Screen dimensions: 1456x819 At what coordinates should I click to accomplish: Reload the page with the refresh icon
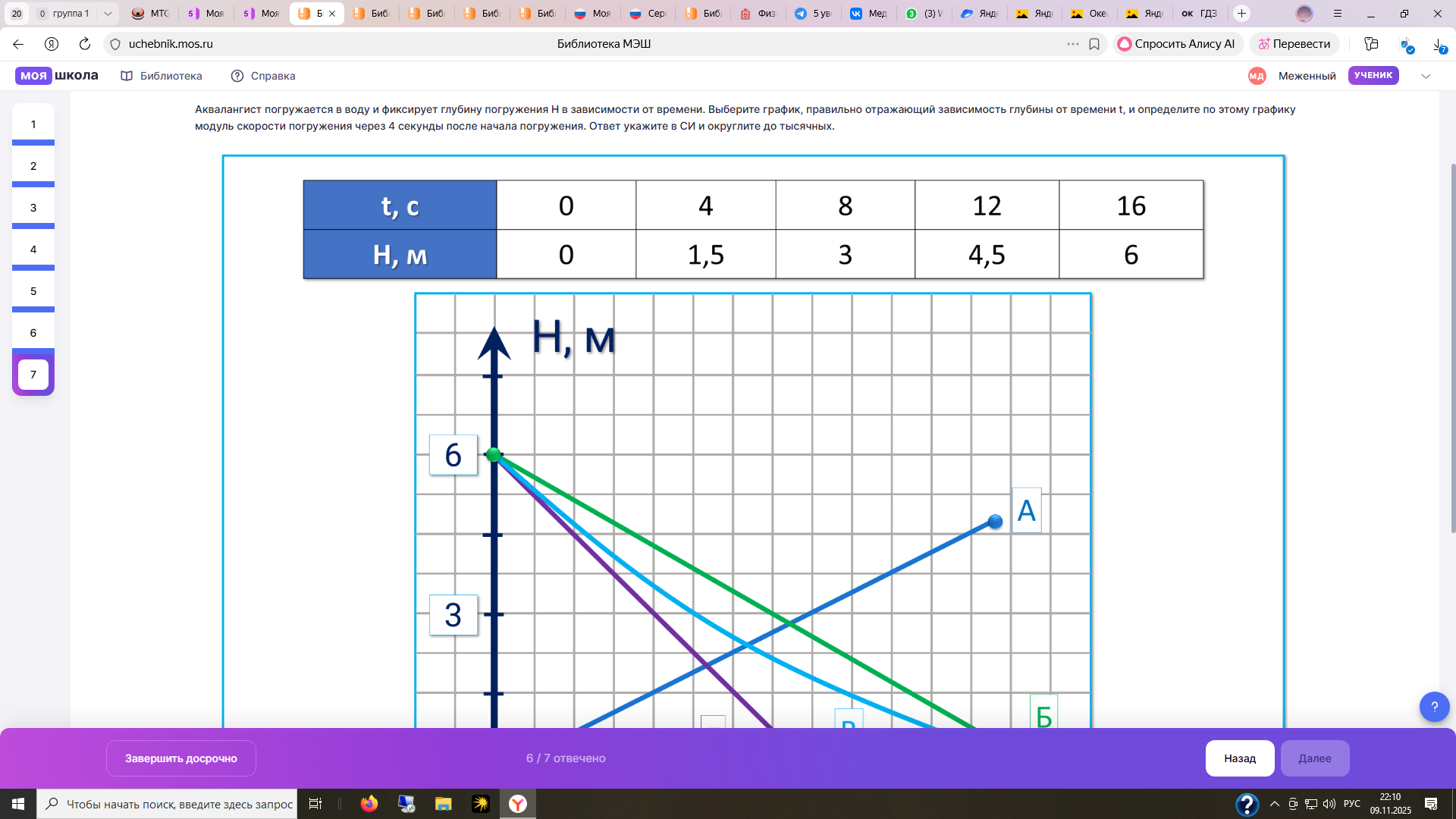click(x=85, y=44)
